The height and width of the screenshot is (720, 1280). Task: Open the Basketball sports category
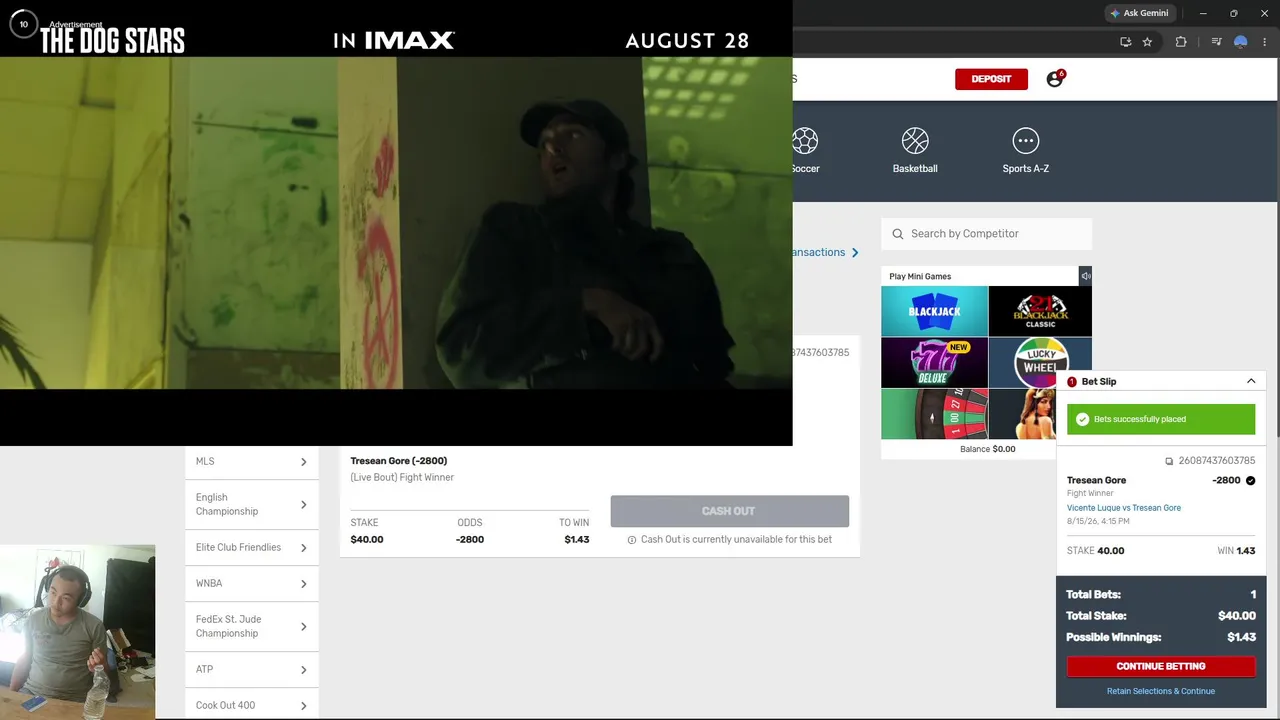[x=915, y=150]
